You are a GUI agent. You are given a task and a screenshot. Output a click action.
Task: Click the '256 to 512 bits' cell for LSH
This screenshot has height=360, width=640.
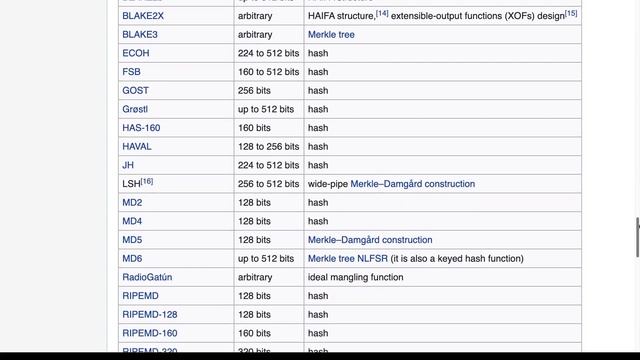point(269,184)
